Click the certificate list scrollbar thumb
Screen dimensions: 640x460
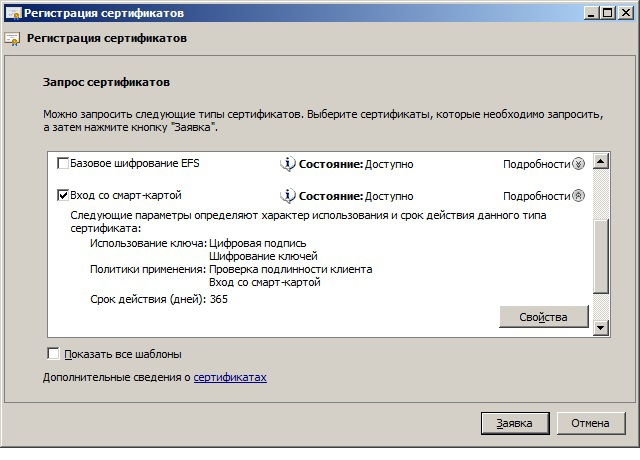click(x=601, y=255)
